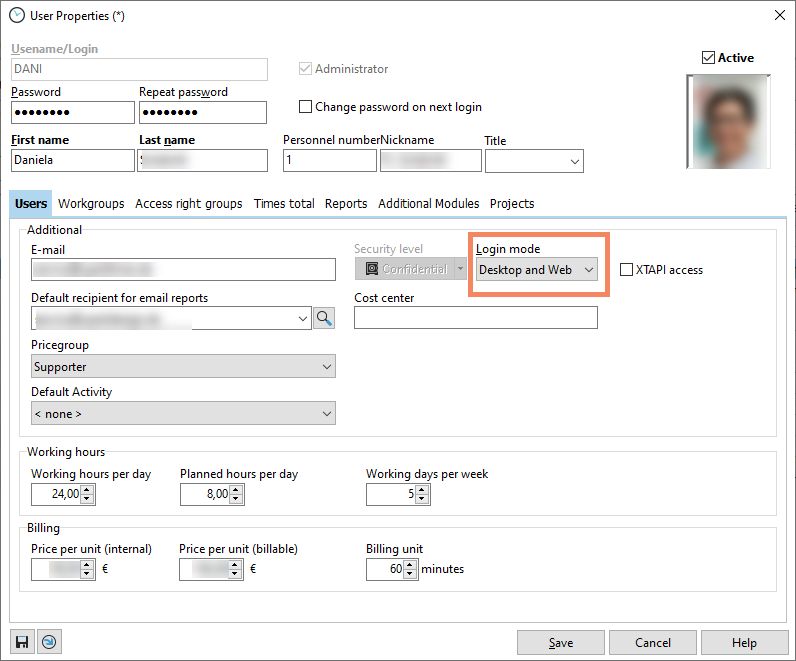Screen dimensions: 796x661
Task: Click into the Cost center field
Action: click(475, 318)
